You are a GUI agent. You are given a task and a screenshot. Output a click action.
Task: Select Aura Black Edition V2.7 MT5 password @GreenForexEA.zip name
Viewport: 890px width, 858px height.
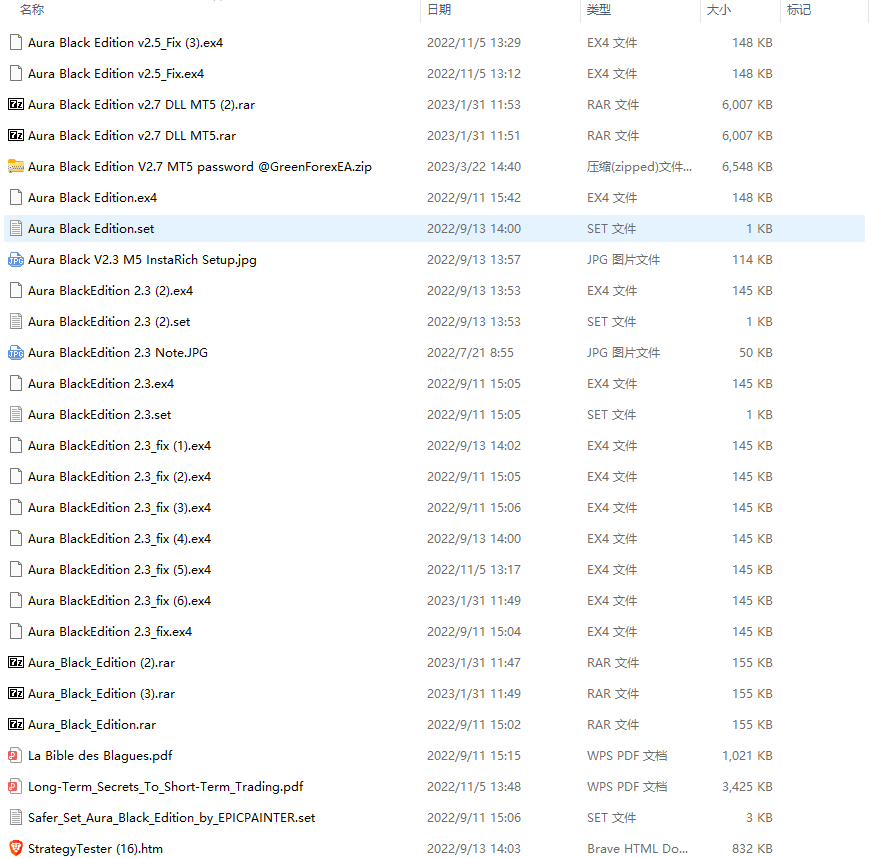click(200, 167)
